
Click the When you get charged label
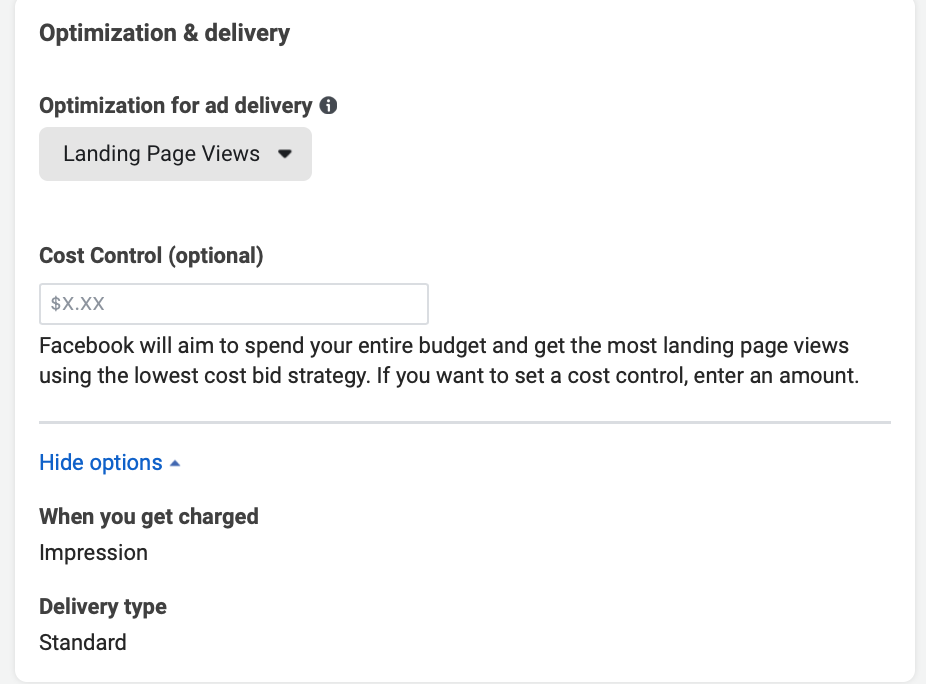coord(149,517)
